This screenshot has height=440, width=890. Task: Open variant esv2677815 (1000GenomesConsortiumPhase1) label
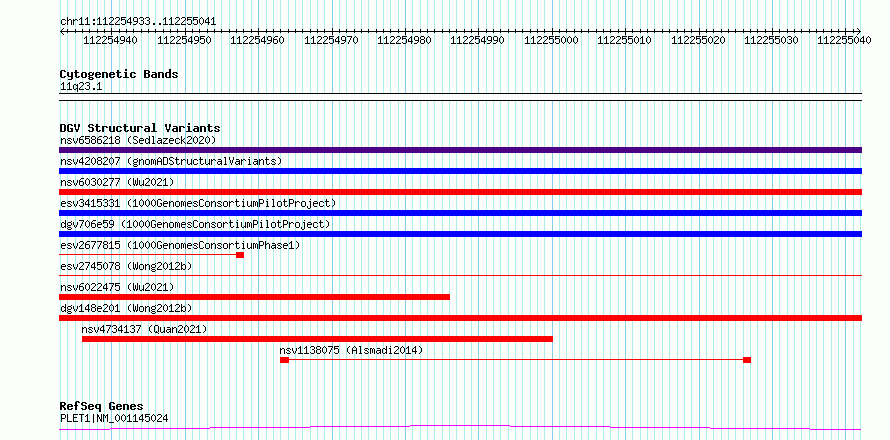click(180, 245)
